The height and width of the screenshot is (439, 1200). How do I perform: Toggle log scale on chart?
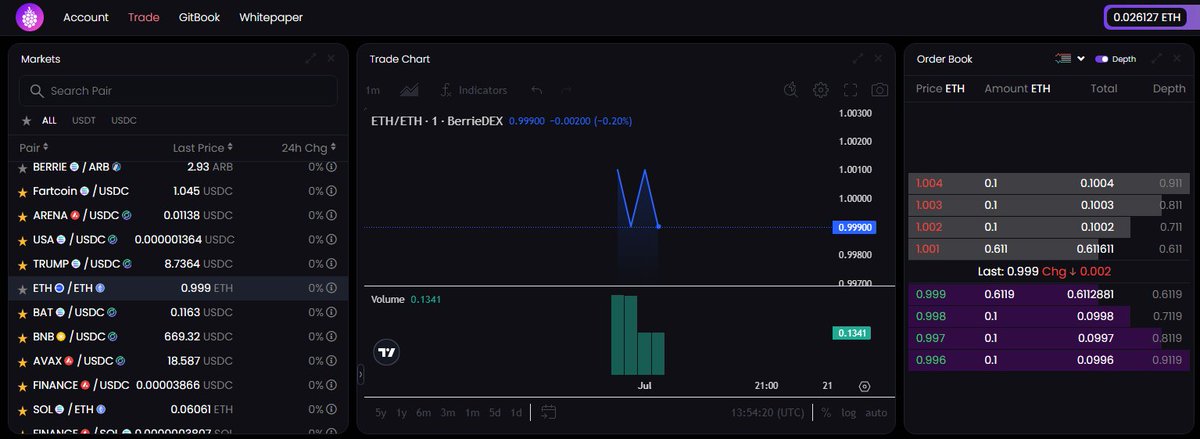click(849, 412)
